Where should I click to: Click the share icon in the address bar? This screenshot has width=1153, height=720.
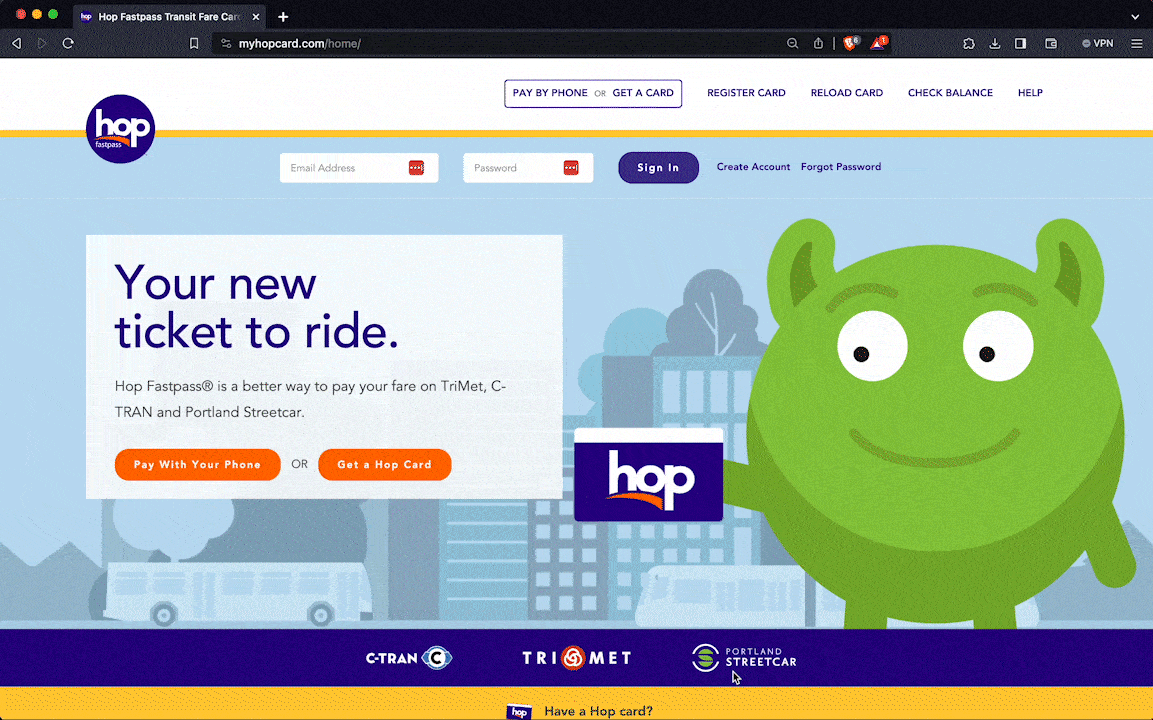click(817, 43)
